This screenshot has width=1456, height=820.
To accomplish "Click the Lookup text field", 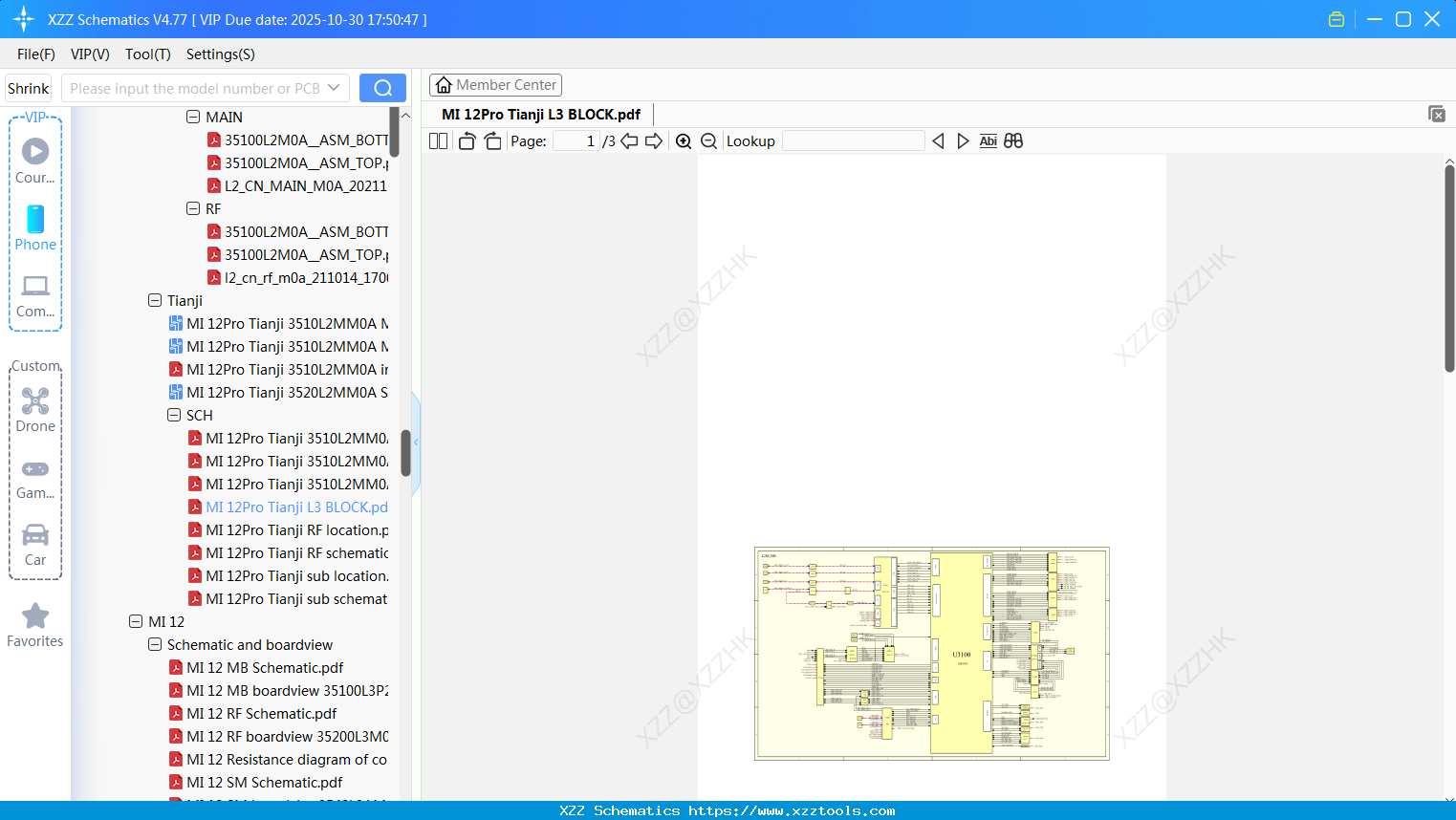I will coord(853,141).
